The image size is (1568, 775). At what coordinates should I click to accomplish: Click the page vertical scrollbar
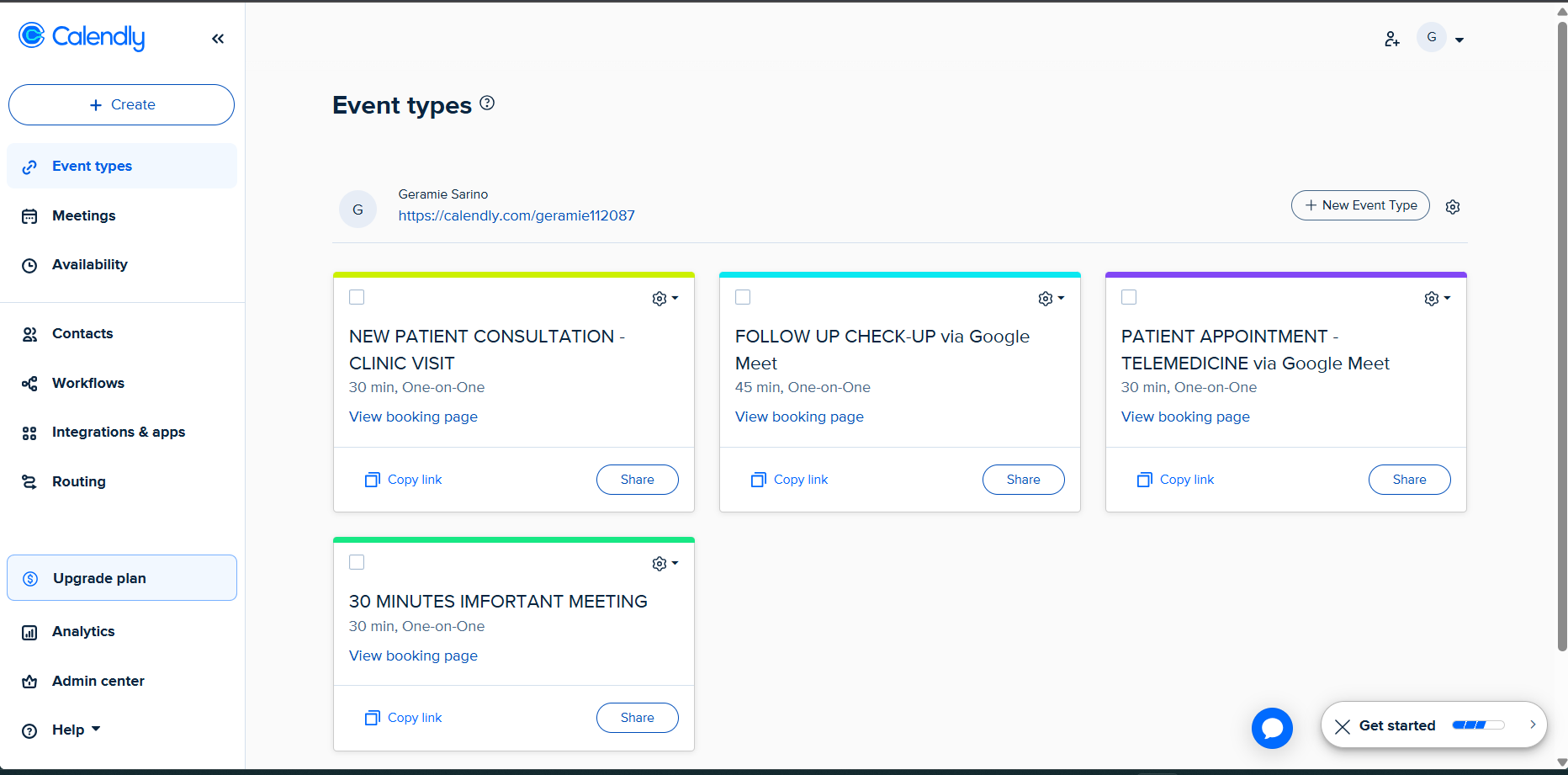coord(1562,337)
